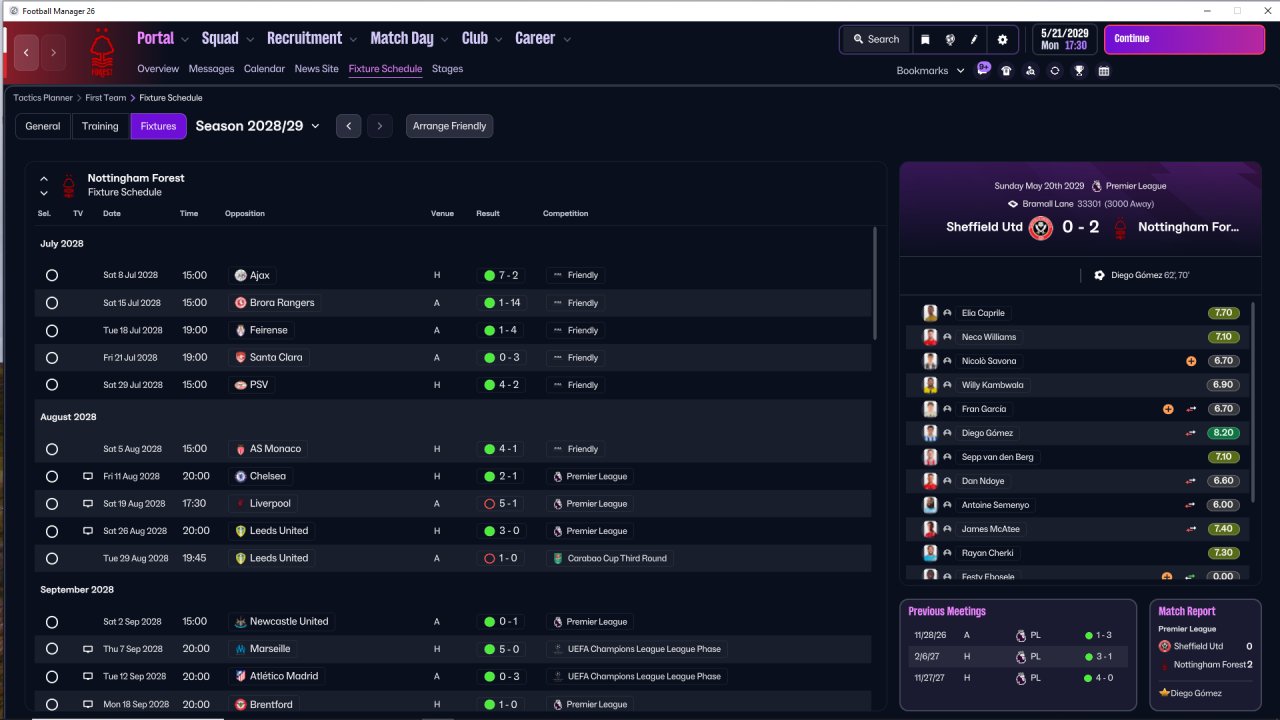Click the TV icon on Marseille fixture row
1280x720 pixels.
(x=88, y=649)
